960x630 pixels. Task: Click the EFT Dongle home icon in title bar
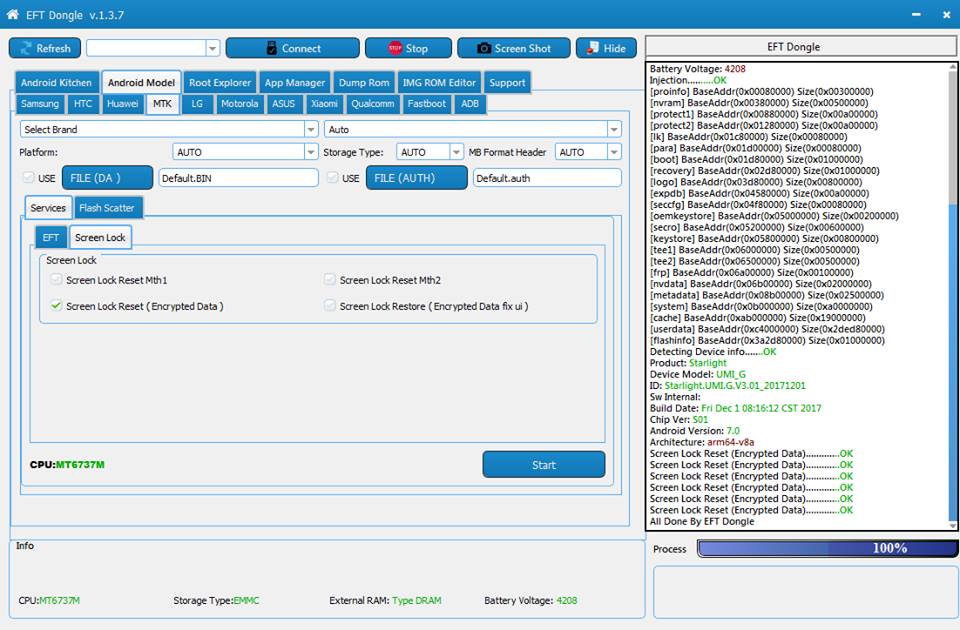14,16
